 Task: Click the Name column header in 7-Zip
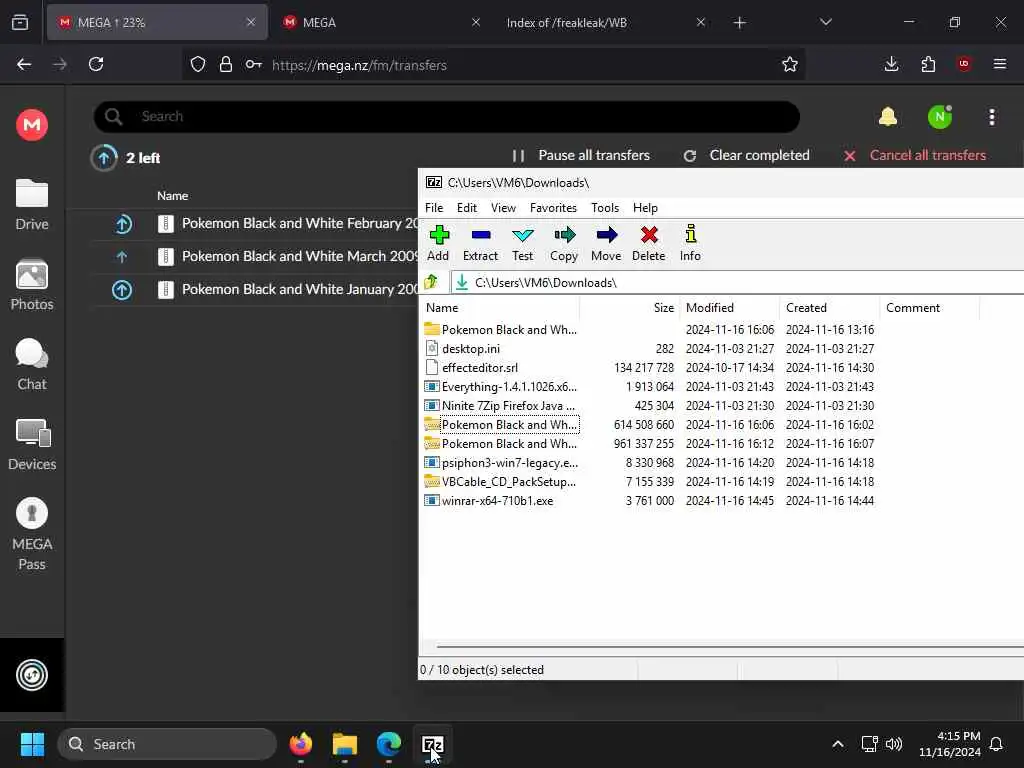[x=501, y=308]
